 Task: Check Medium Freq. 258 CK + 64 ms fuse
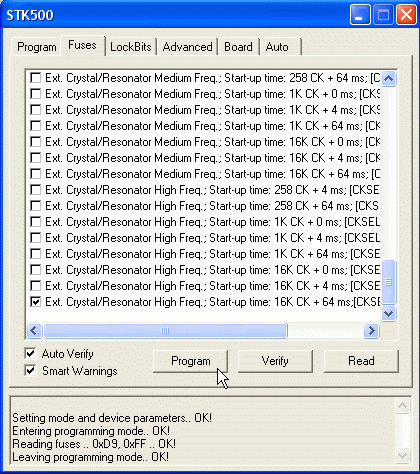pos(35,78)
